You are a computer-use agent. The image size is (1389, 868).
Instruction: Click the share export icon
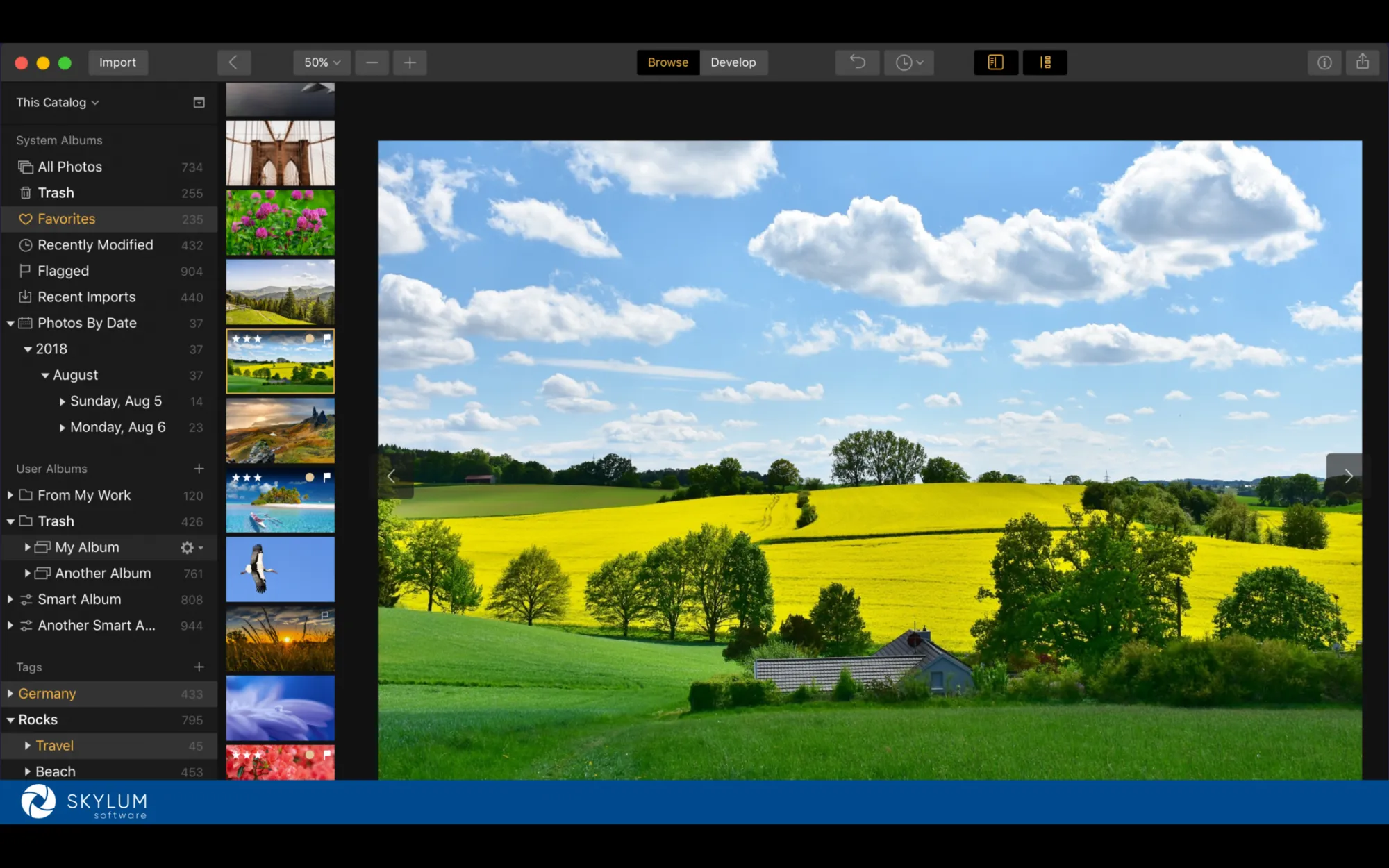[x=1363, y=62]
